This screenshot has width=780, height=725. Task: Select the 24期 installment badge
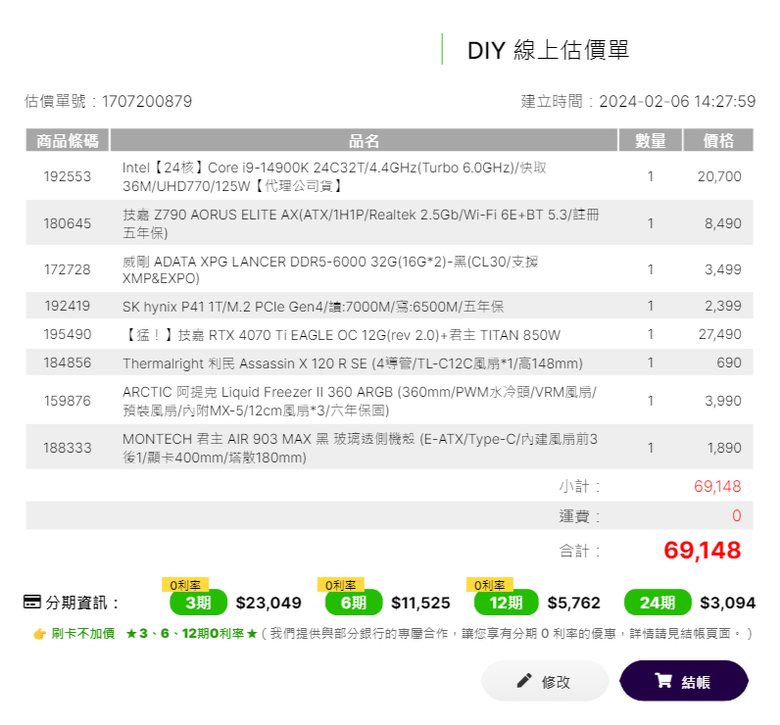coord(658,603)
